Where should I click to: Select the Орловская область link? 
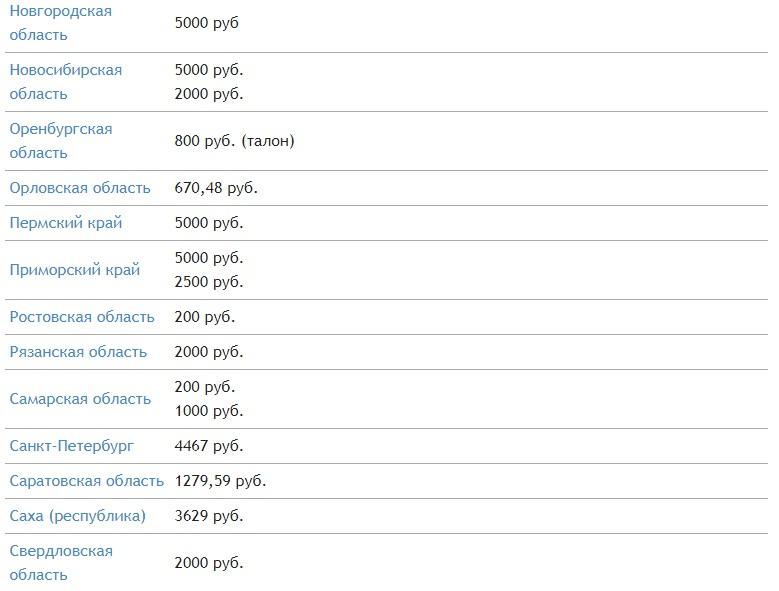click(80, 188)
